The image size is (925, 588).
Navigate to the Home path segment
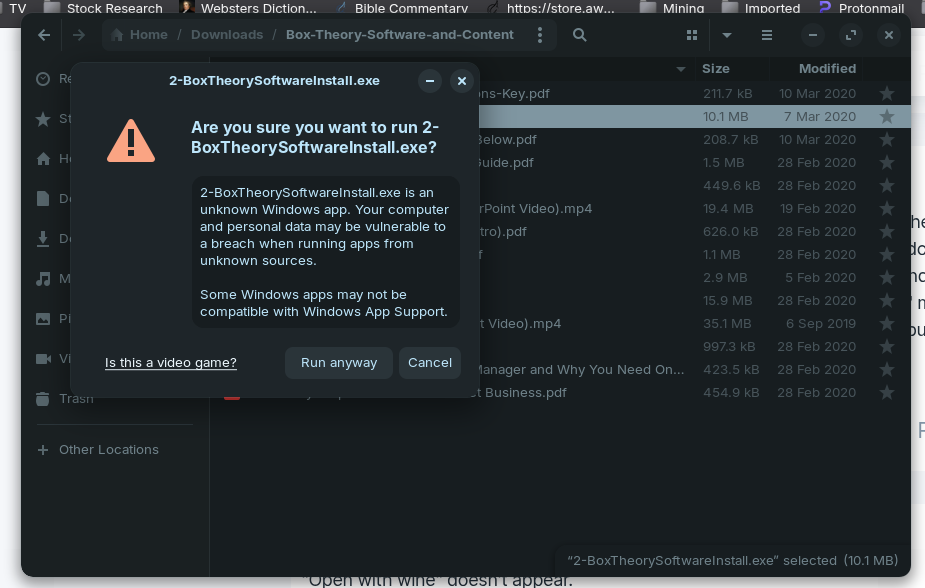(x=139, y=35)
